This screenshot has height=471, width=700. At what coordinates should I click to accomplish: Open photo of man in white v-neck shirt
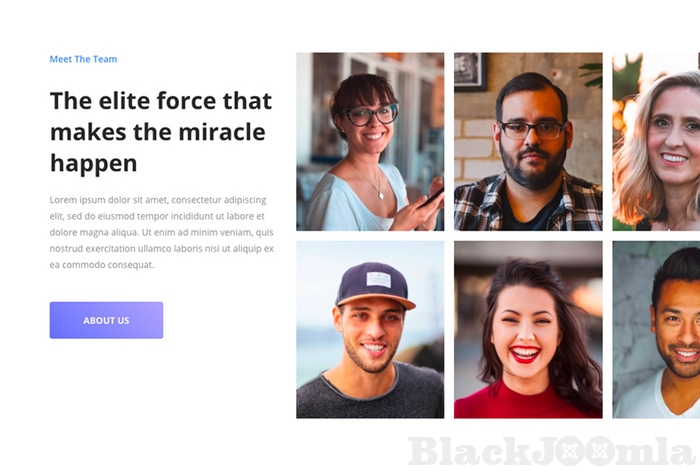point(656,329)
